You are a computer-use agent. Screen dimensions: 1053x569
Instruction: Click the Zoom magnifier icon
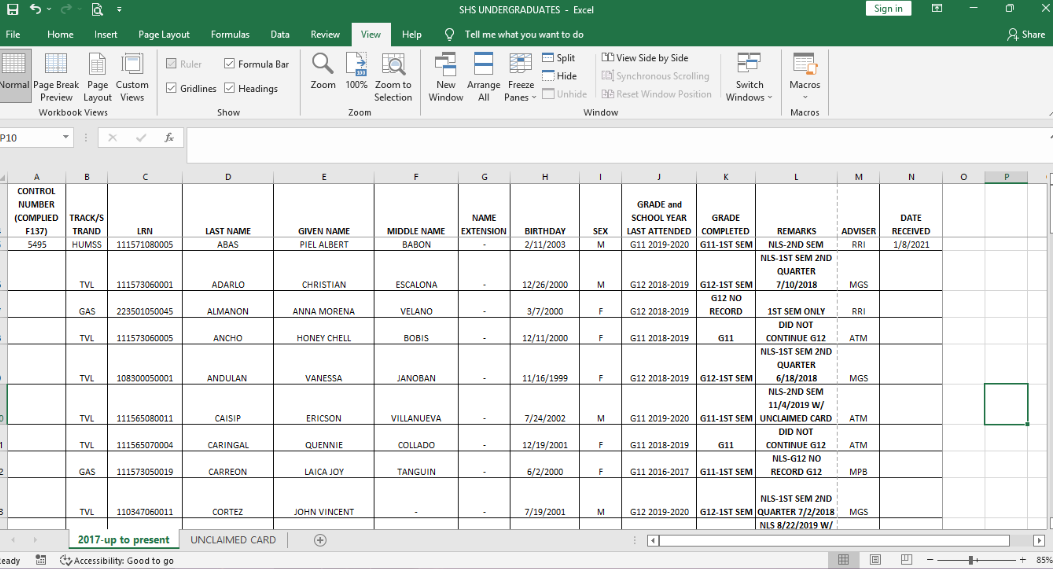tap(322, 65)
